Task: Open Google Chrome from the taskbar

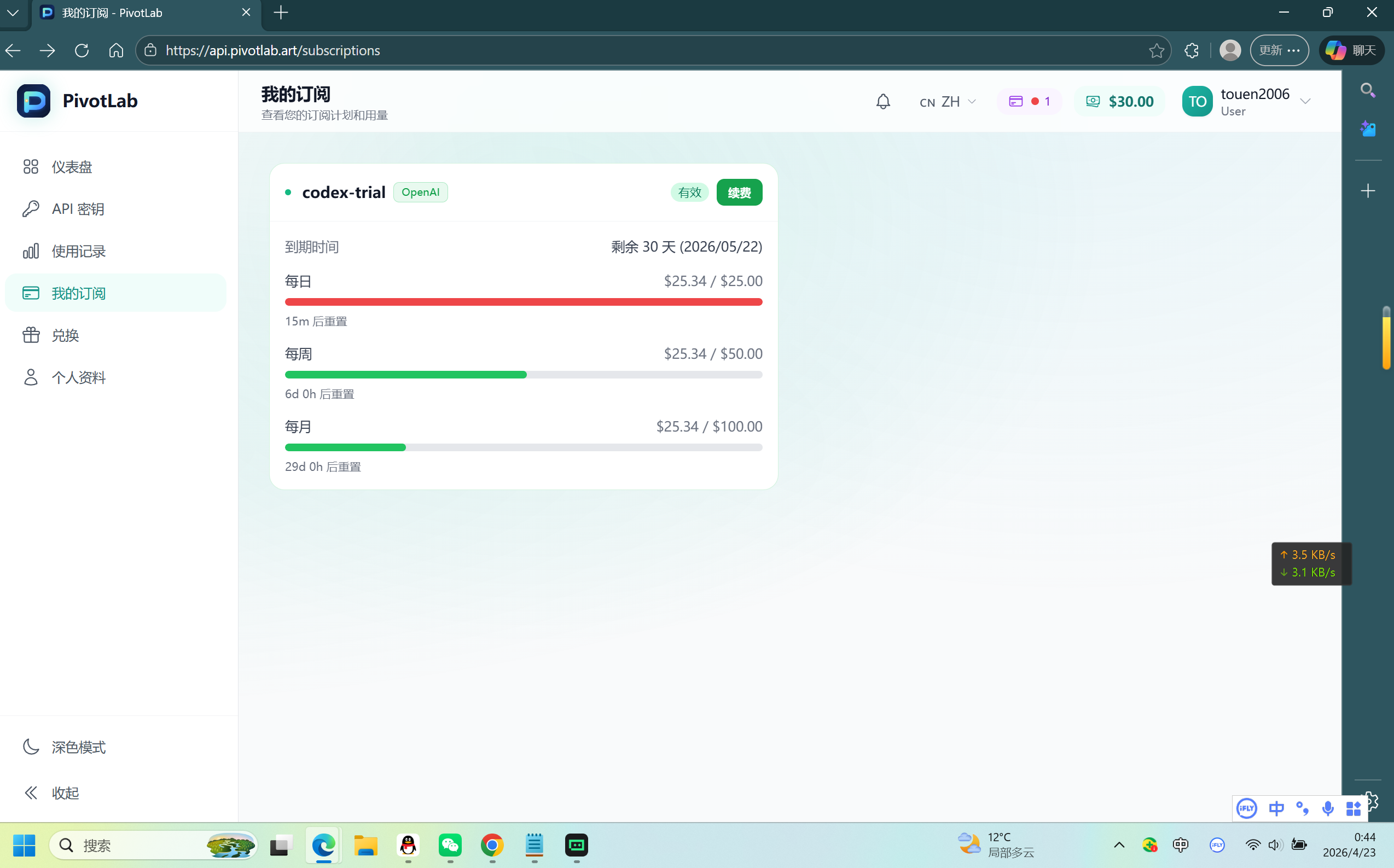Action: 492,845
